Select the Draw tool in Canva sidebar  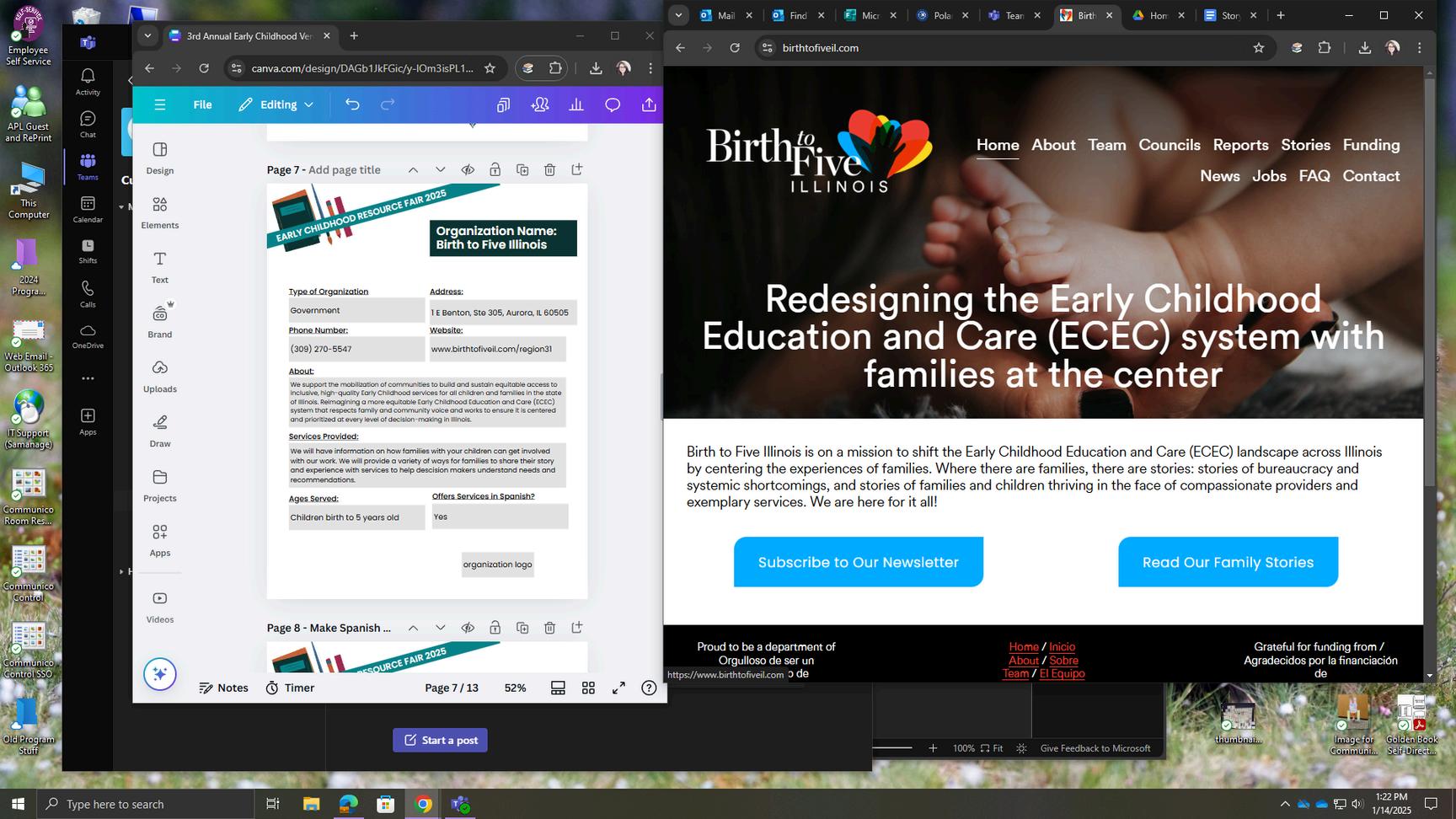(159, 431)
